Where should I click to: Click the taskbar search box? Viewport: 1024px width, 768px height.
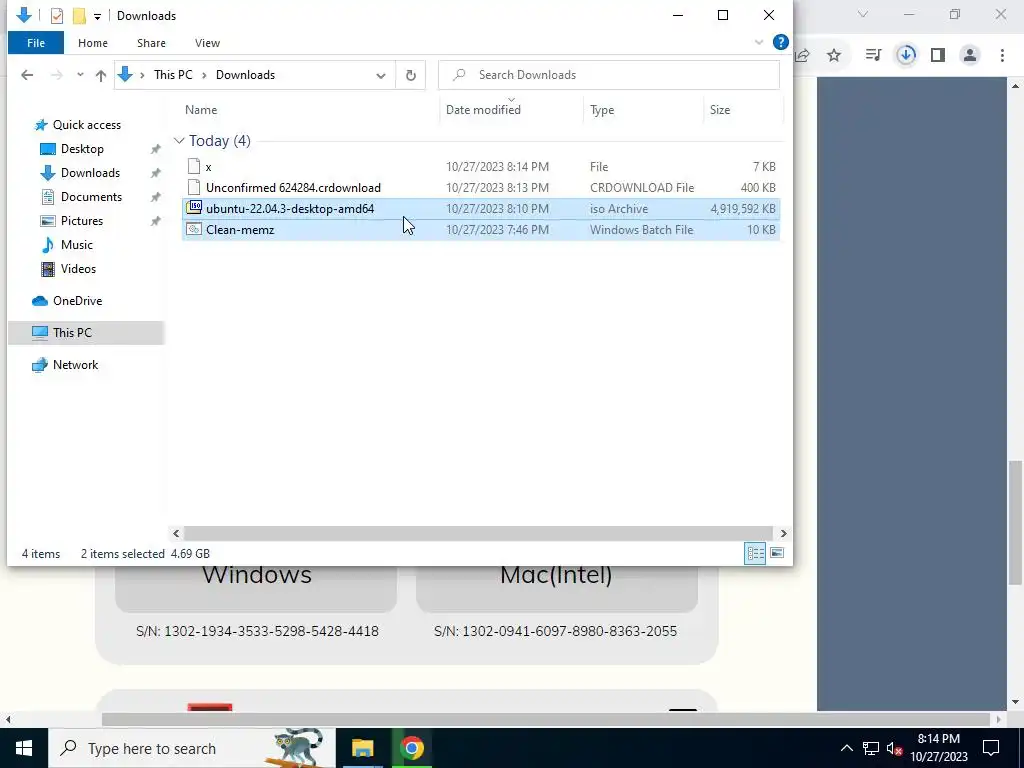coord(191,748)
